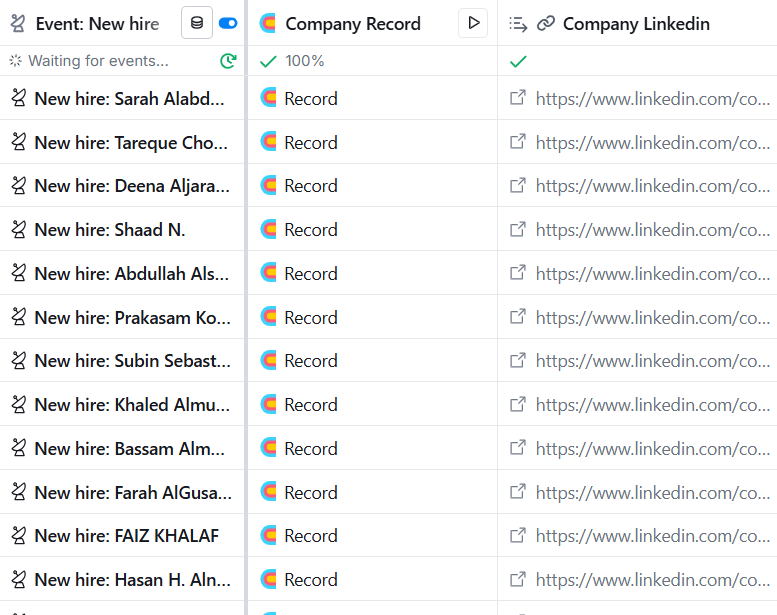This screenshot has height=615, width=777.
Task: Click the satellite event icon beside Sarah Alabd...
Action: (18, 98)
